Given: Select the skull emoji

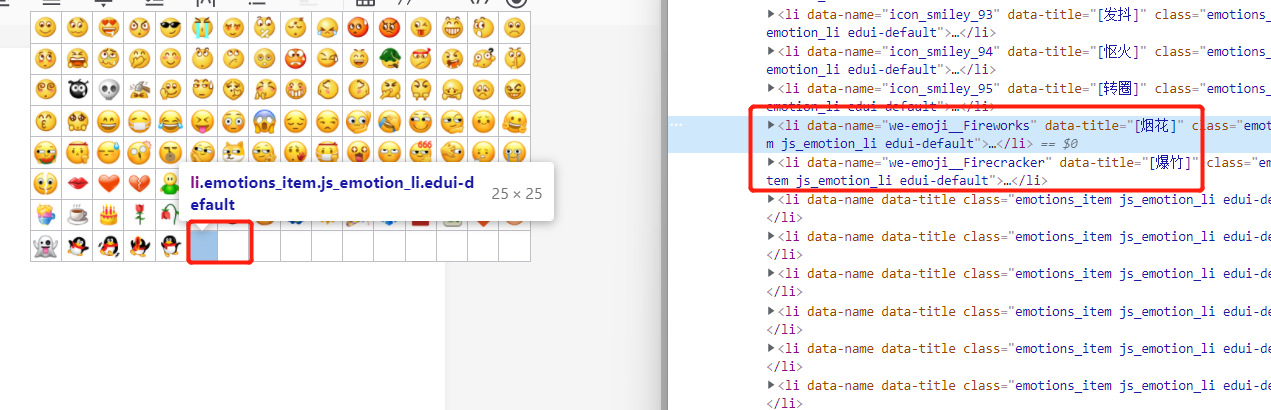Looking at the screenshot, I should pos(108,90).
